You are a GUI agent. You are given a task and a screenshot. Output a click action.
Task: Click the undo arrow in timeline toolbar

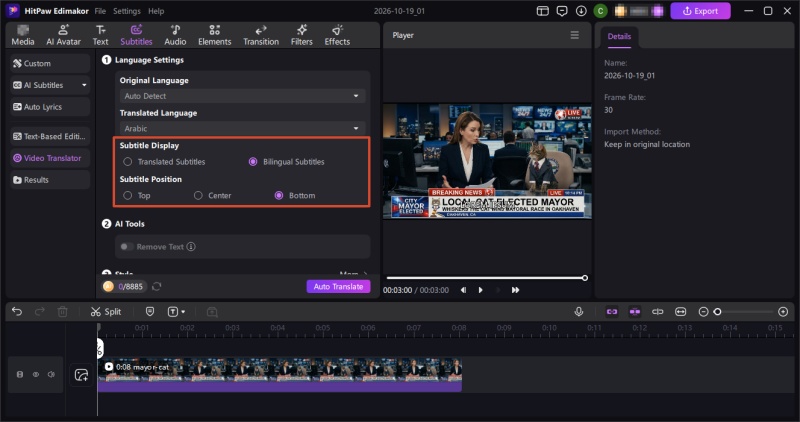[x=17, y=311]
